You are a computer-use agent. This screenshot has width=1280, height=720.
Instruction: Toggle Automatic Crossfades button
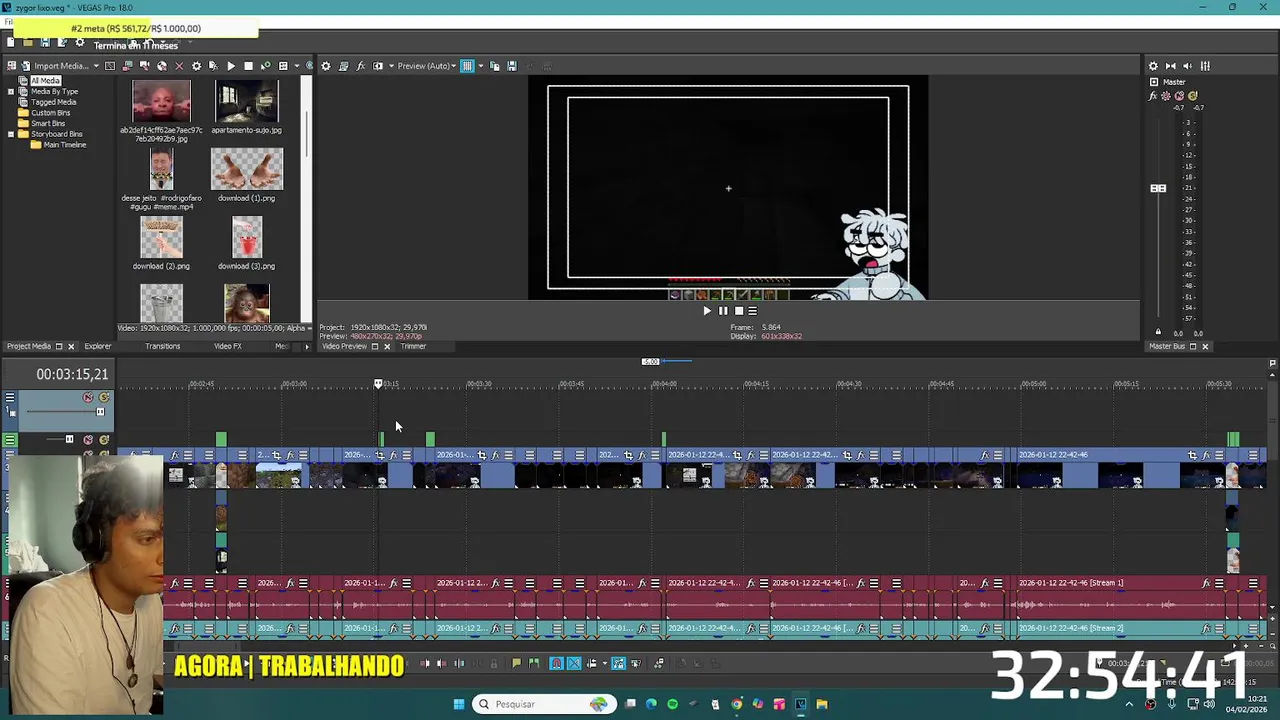pyautogui.click(x=574, y=663)
